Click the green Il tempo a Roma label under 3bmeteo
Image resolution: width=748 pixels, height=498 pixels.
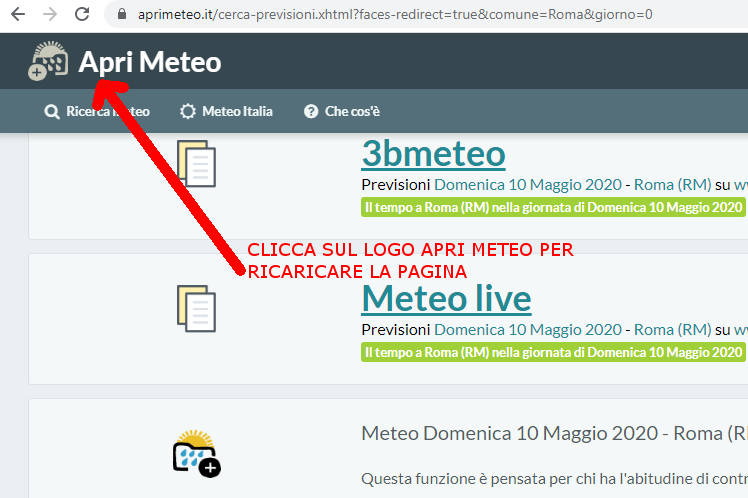(553, 208)
